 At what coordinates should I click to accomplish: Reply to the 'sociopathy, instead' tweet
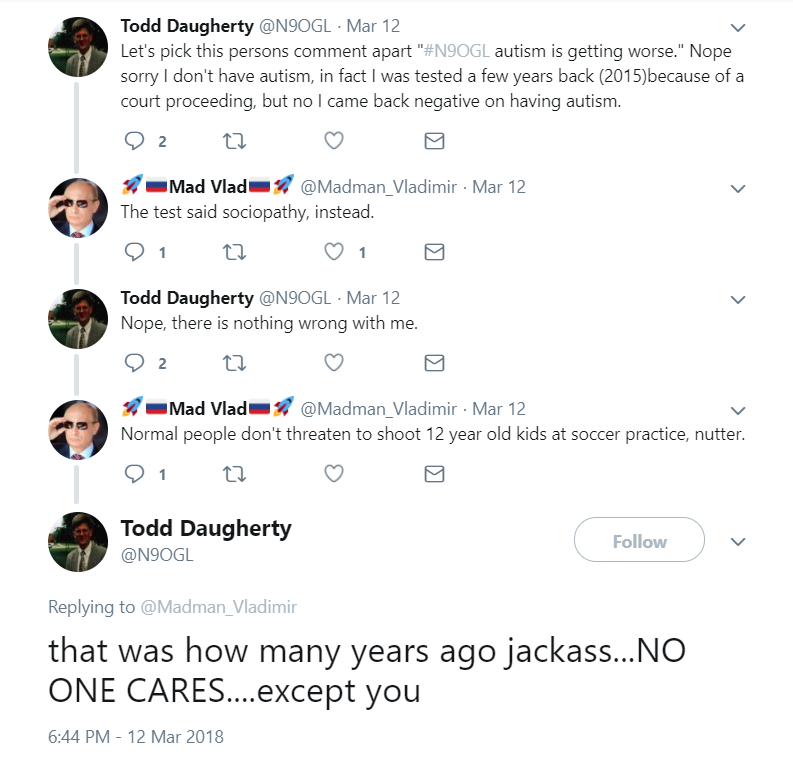click(x=134, y=252)
